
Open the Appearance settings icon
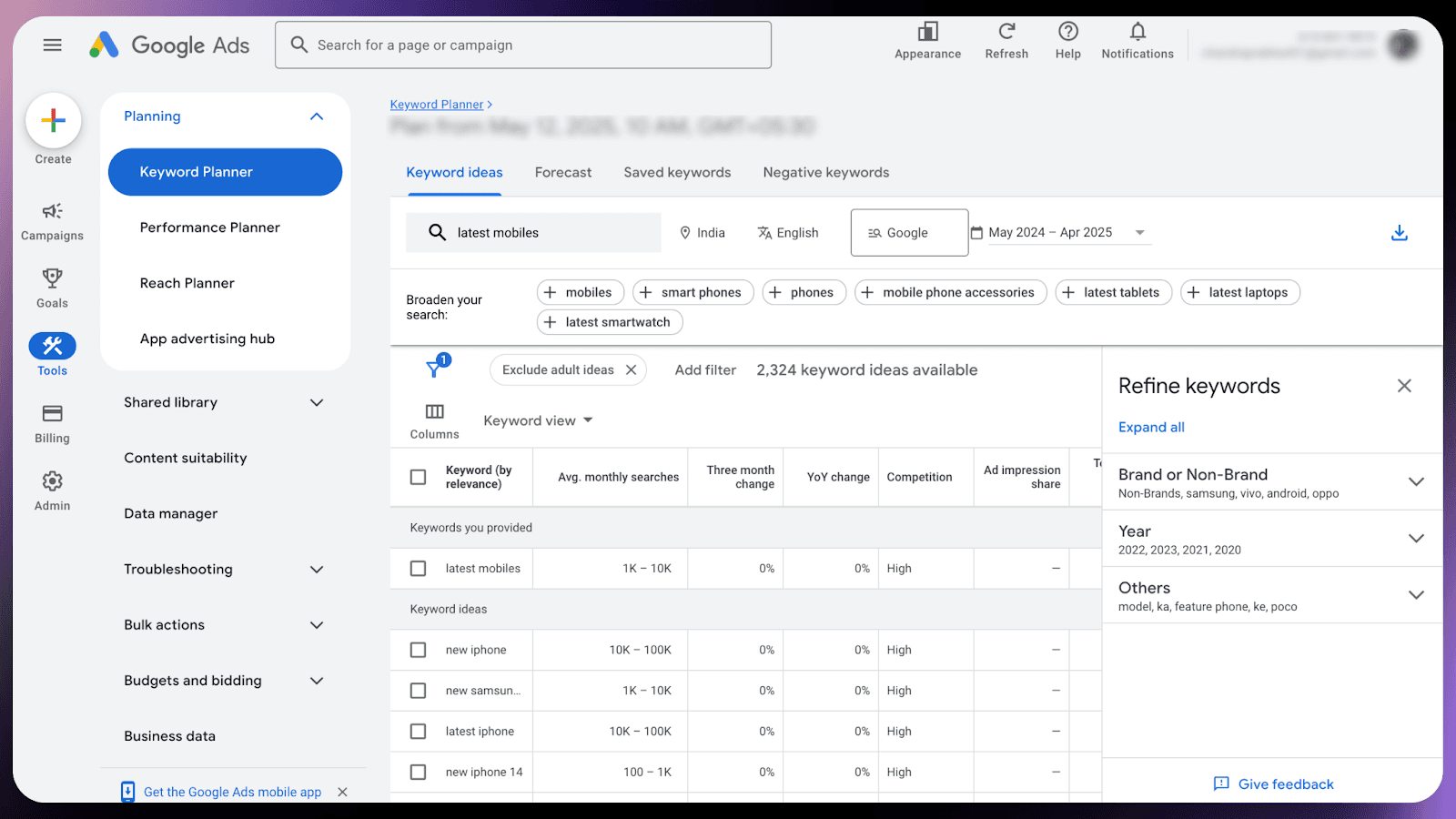coord(927,32)
